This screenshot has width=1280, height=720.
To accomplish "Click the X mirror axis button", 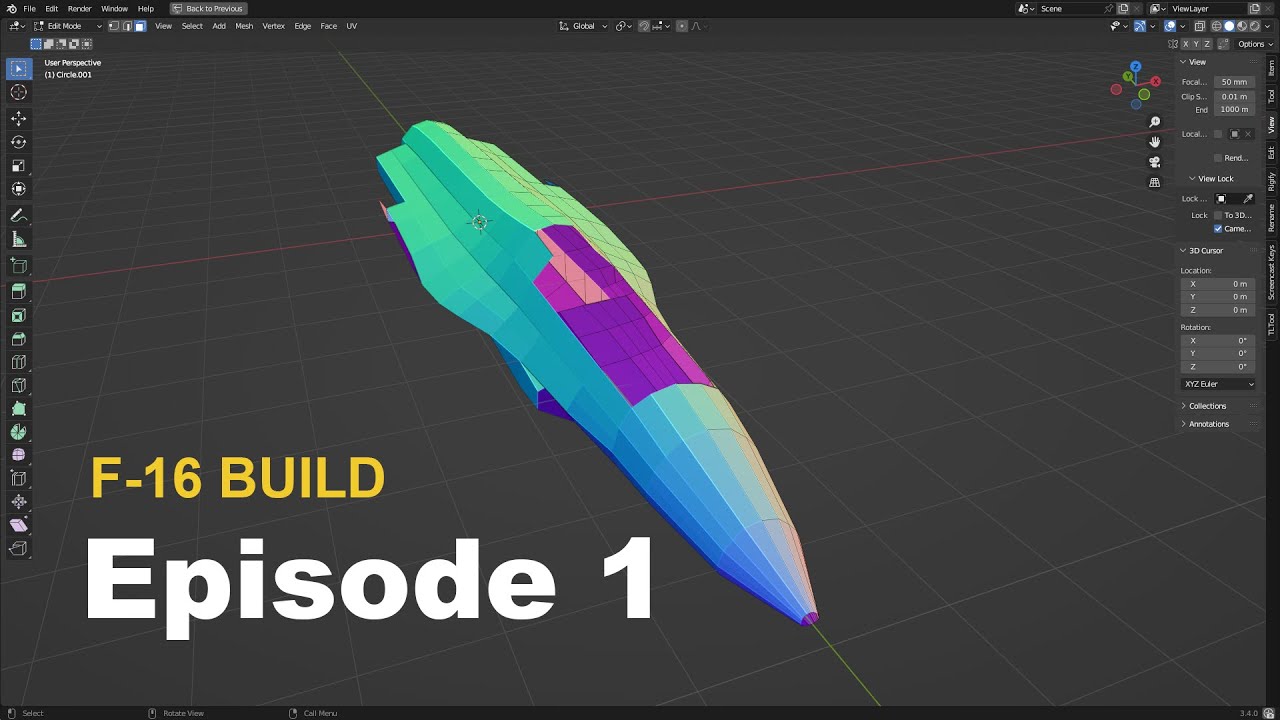I will 1186,44.
